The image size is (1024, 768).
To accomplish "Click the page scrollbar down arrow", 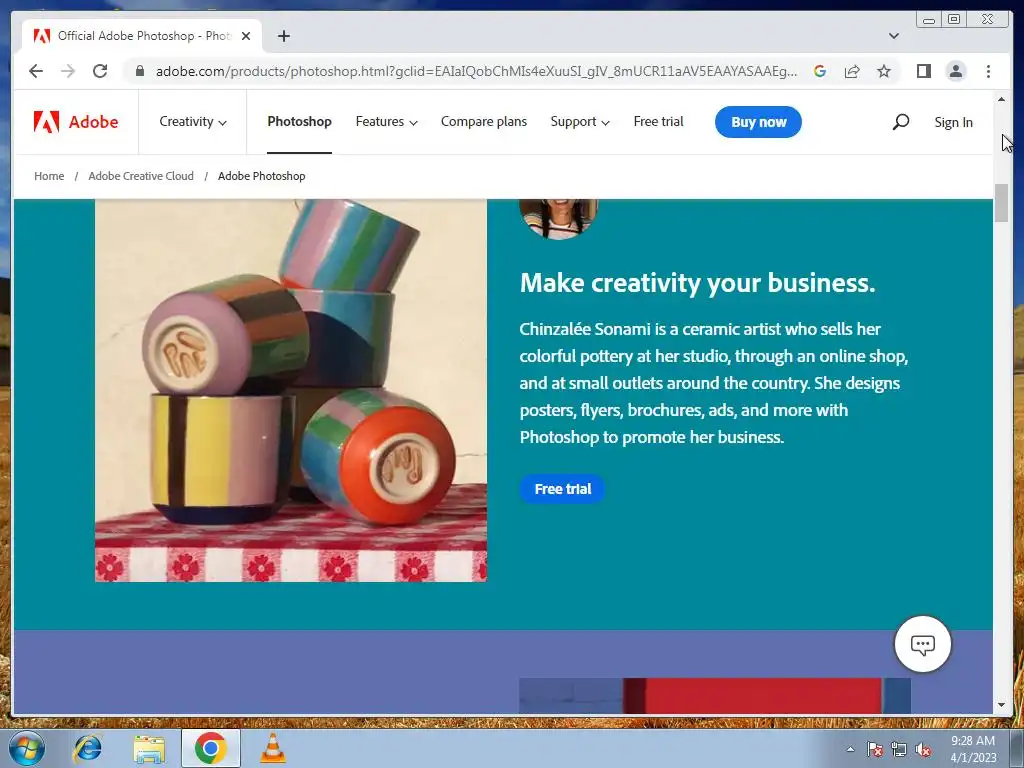I will 1002,705.
